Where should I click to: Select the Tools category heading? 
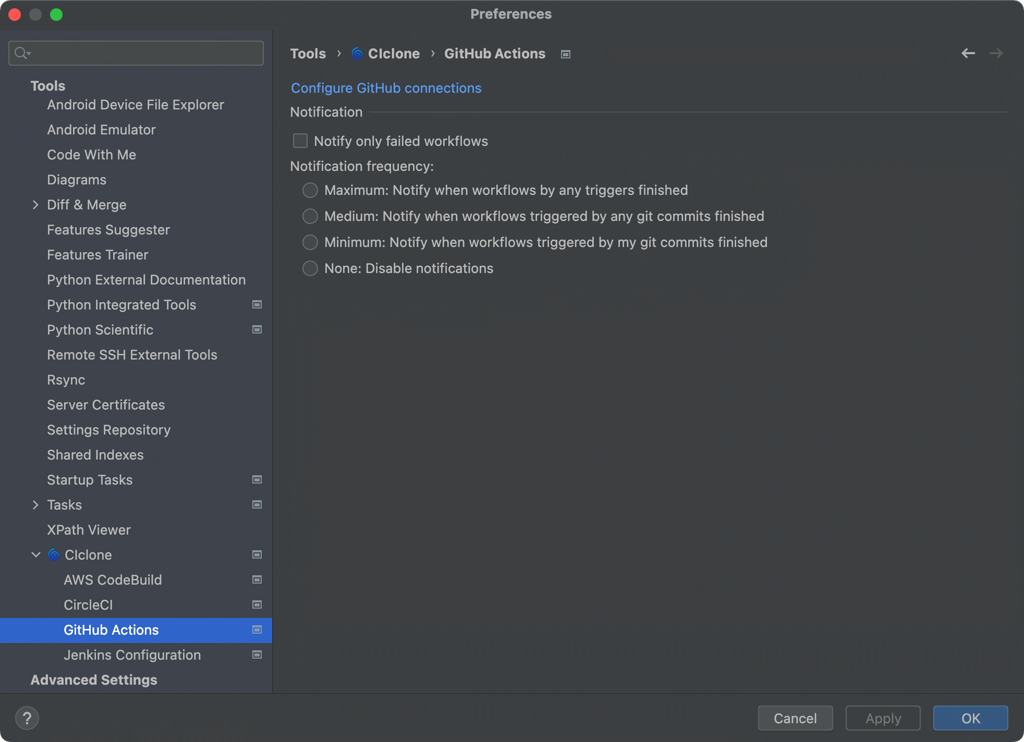coord(48,86)
